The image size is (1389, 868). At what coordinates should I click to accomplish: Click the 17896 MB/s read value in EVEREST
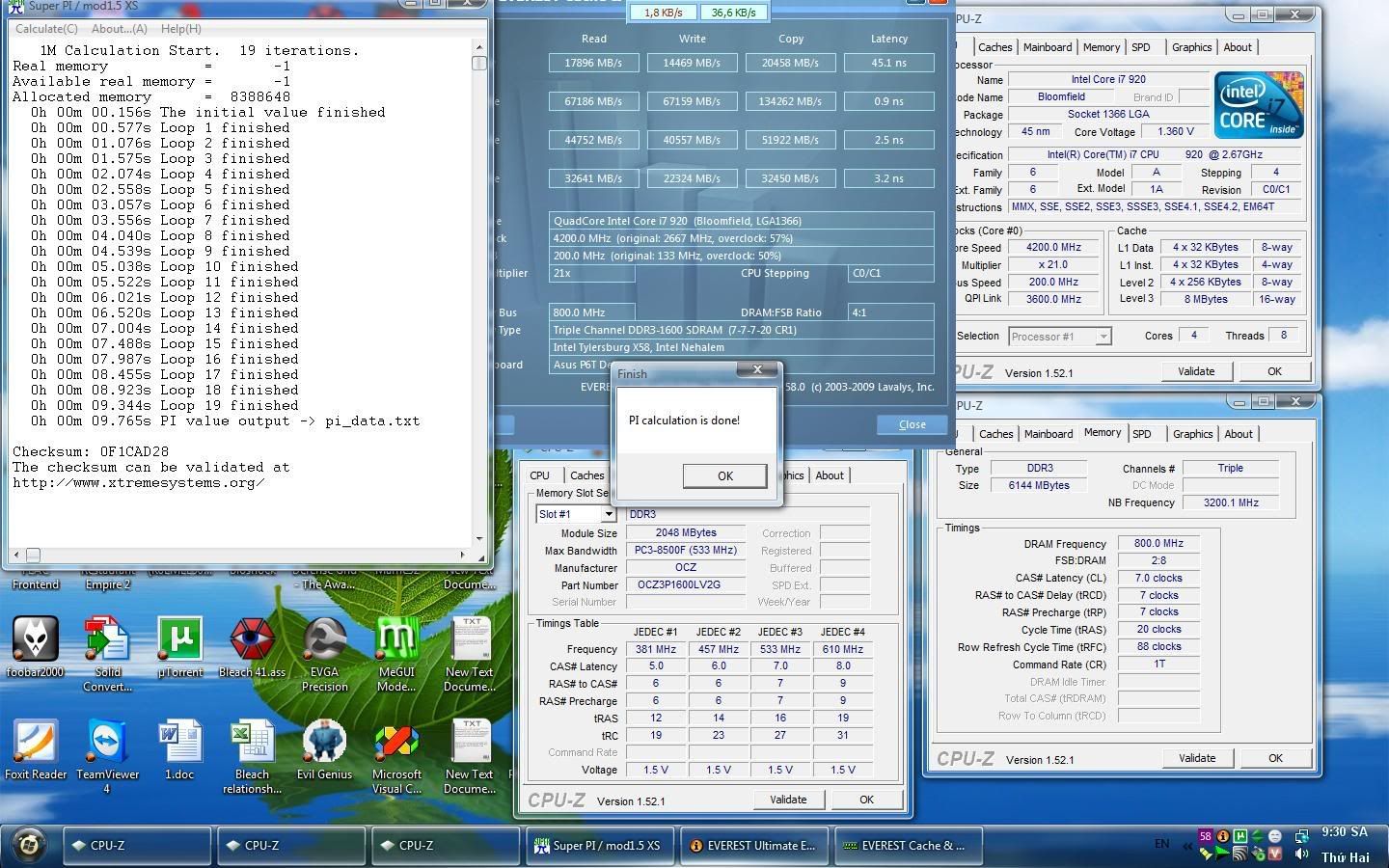coord(593,63)
